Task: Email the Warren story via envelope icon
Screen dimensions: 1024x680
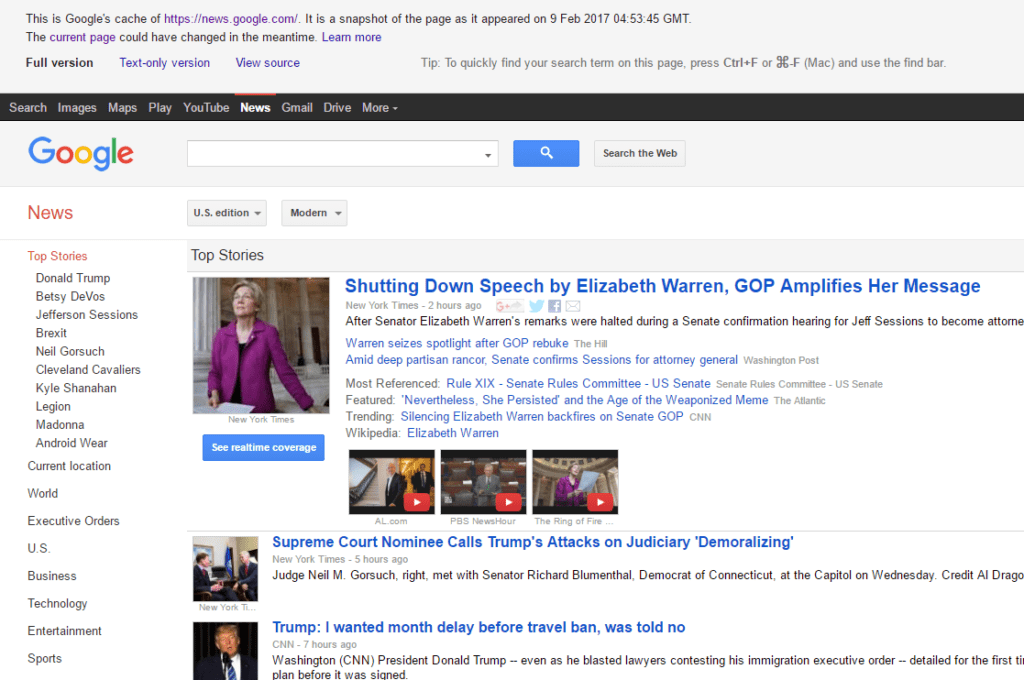Action: [573, 306]
